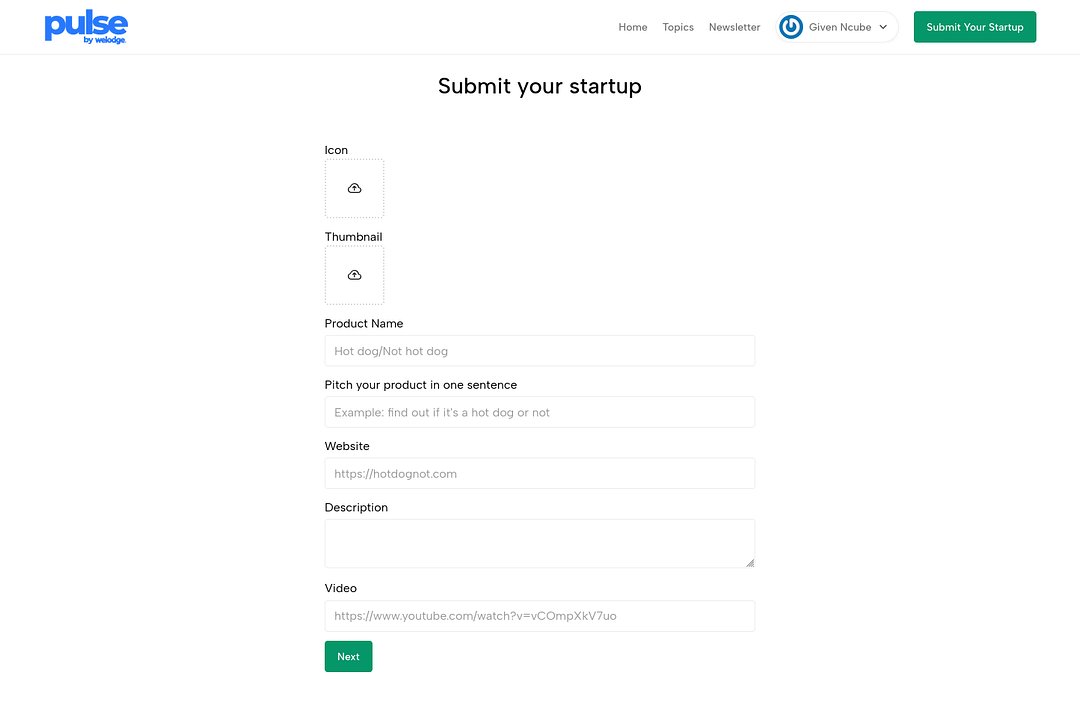Image resolution: width=1080 pixels, height=720 pixels.
Task: Open the Newsletter nav item
Action: pyautogui.click(x=734, y=27)
